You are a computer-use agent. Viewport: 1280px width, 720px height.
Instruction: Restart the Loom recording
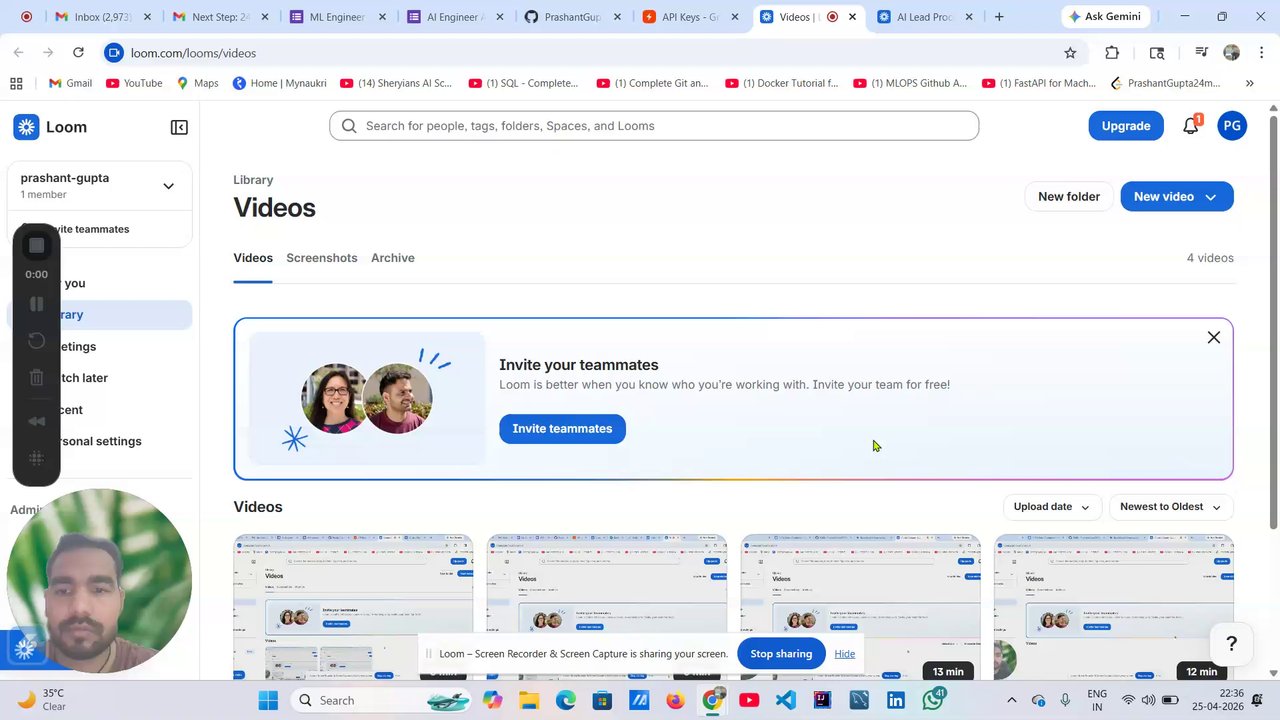click(x=36, y=341)
